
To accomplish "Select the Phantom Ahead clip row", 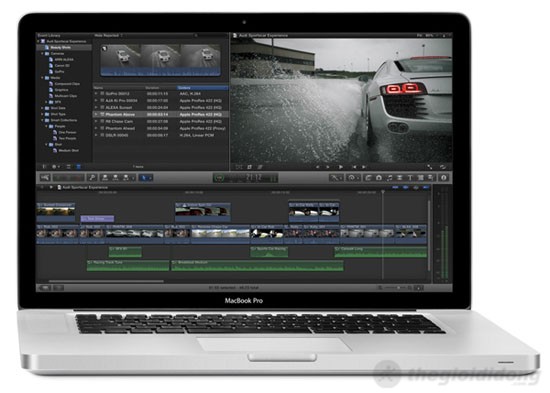I will [x=161, y=128].
